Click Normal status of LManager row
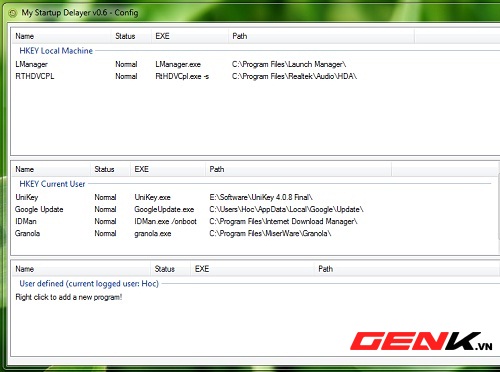This screenshot has height=372, width=500. pyautogui.click(x=126, y=64)
